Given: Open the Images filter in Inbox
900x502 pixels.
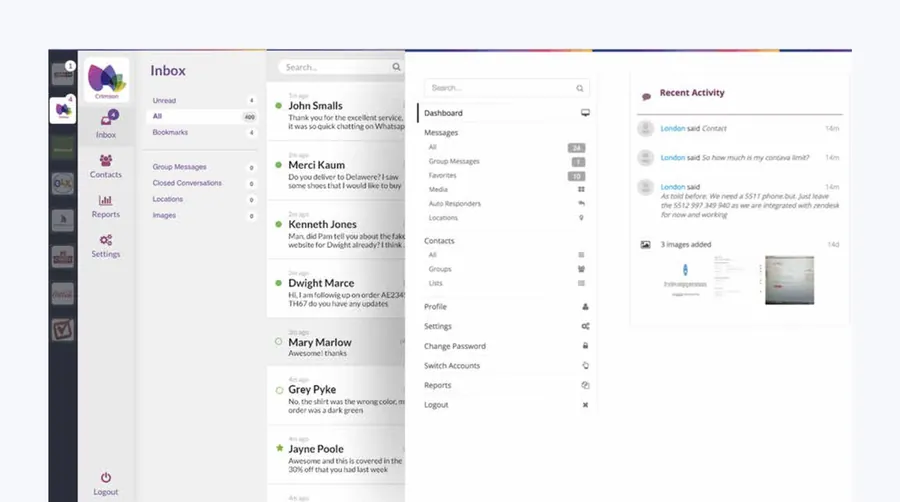Looking at the screenshot, I should [201, 216].
